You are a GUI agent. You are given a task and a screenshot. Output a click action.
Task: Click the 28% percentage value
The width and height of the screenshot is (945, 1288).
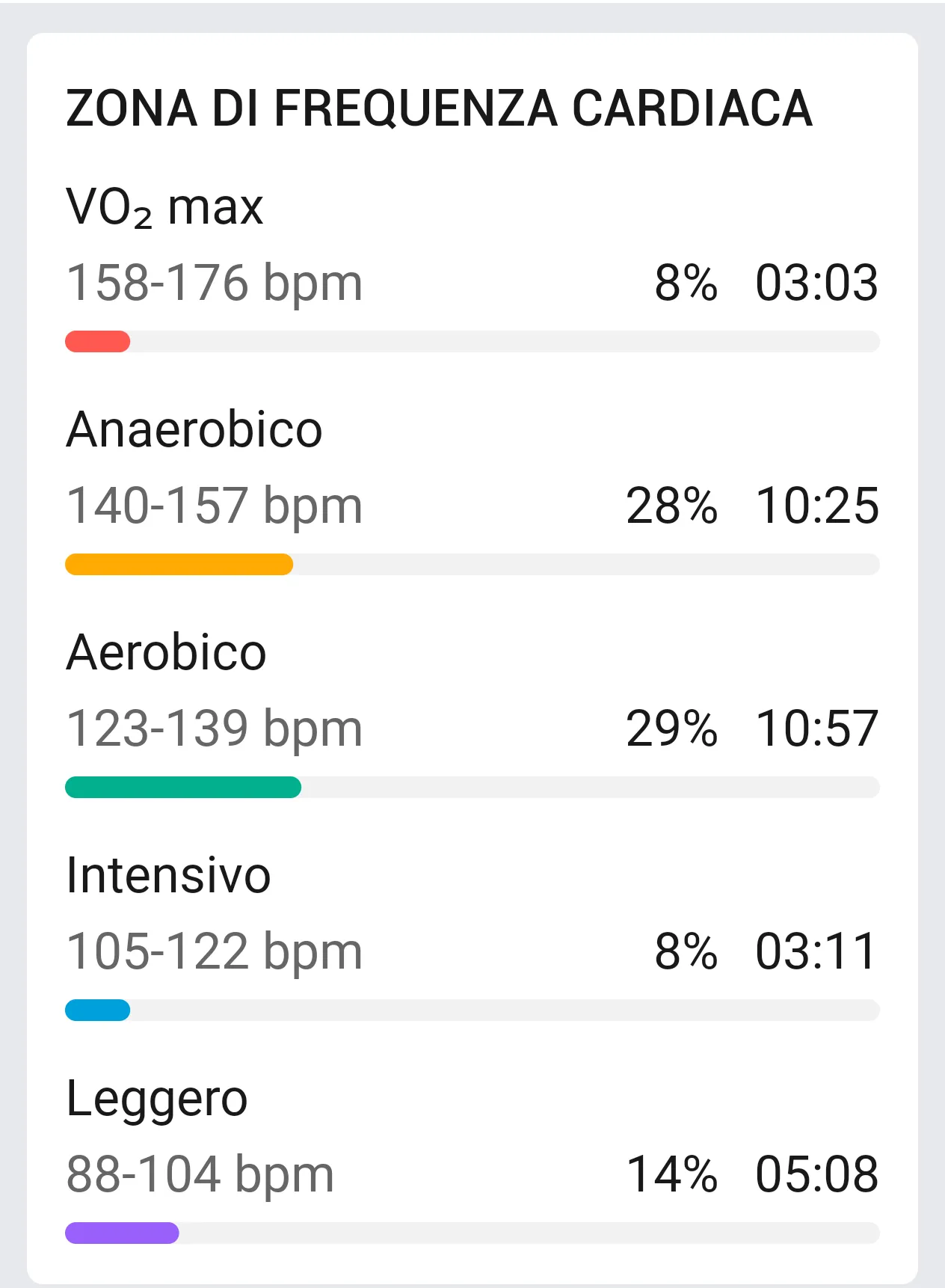click(x=671, y=506)
